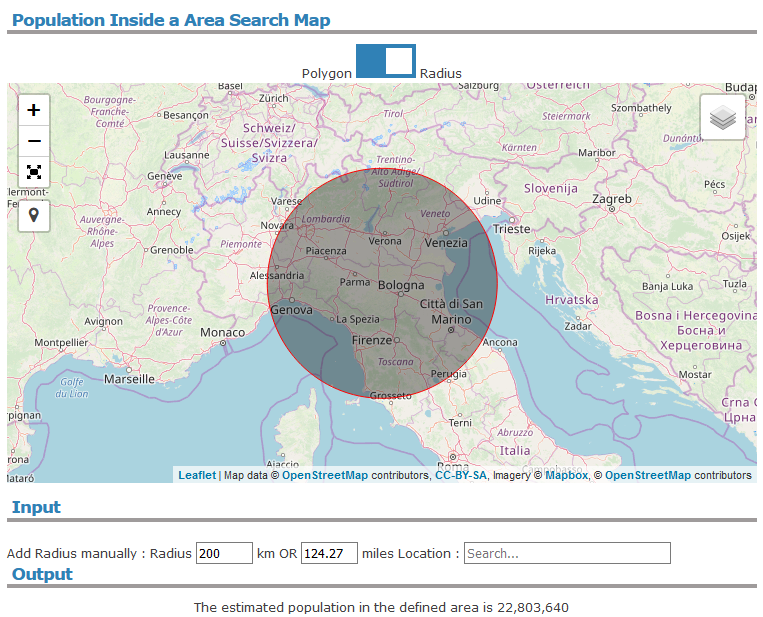Click the miles radius input field
The height and width of the screenshot is (617, 763).
[329, 553]
